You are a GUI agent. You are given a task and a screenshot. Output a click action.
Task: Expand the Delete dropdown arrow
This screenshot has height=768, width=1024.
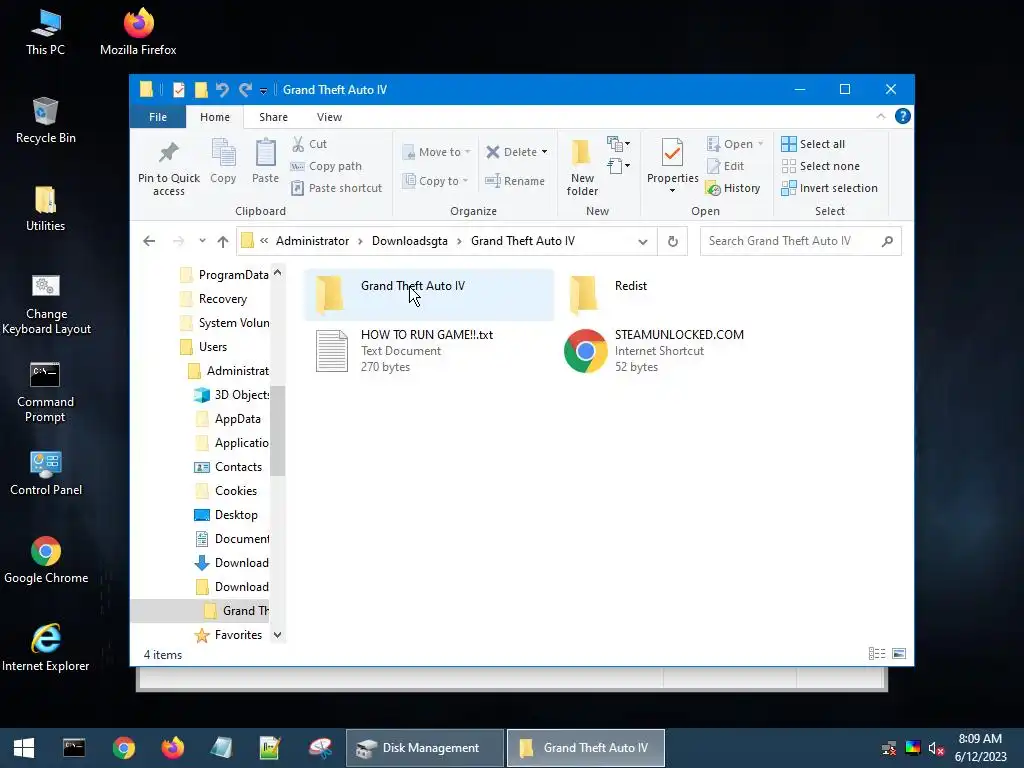(x=544, y=152)
